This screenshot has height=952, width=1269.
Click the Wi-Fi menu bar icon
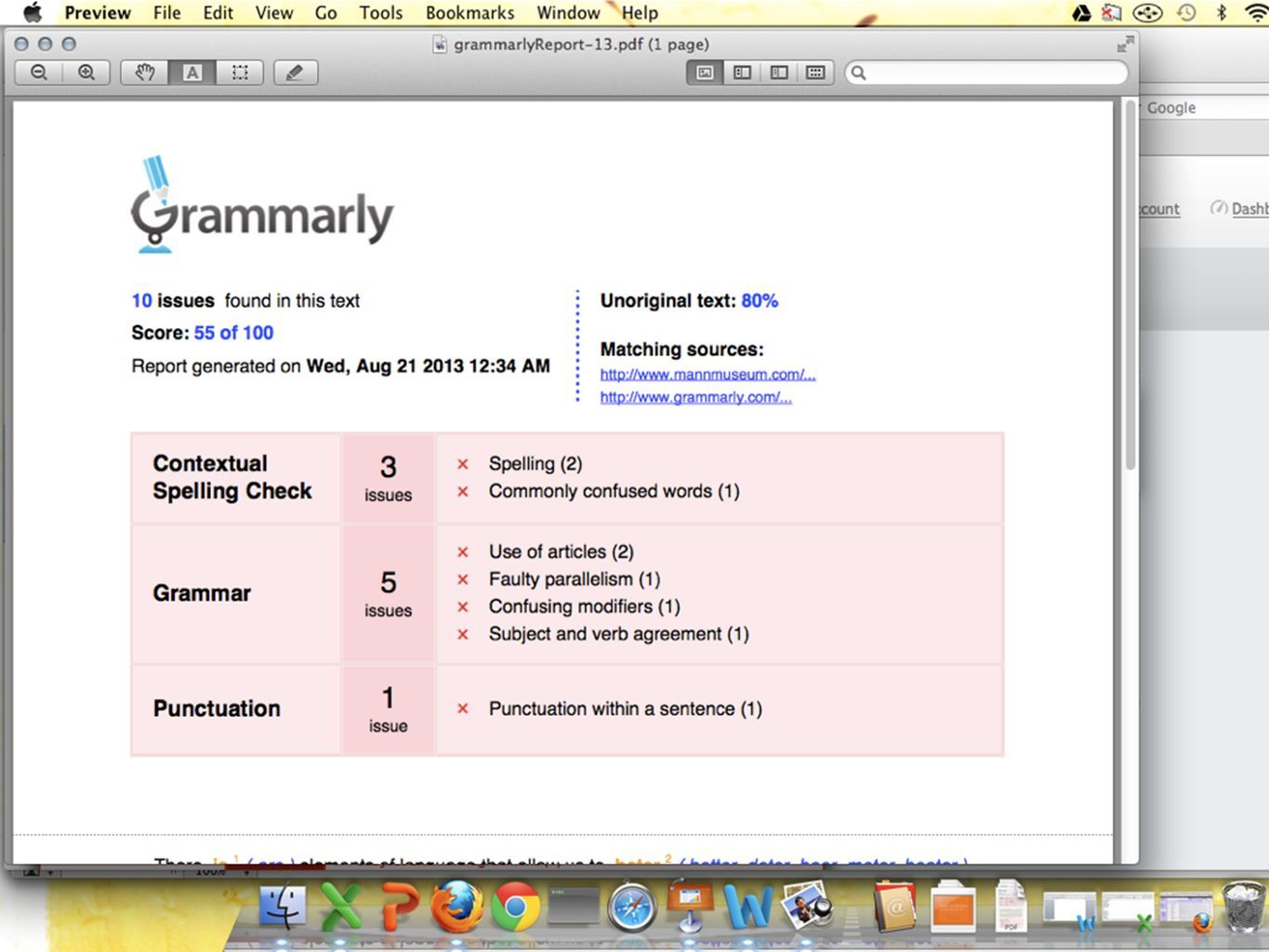(x=1256, y=13)
